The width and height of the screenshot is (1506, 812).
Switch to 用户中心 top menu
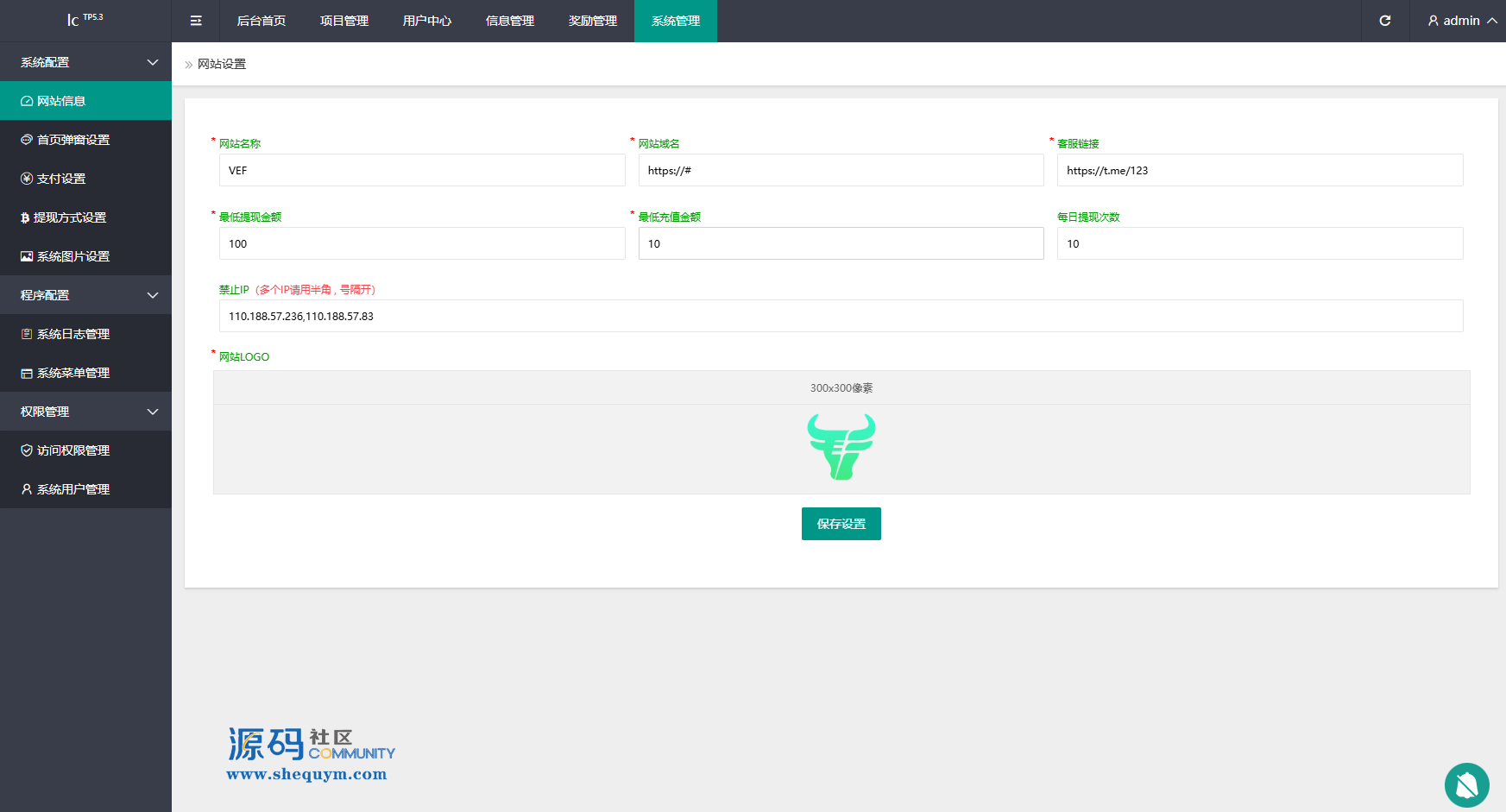pos(427,21)
